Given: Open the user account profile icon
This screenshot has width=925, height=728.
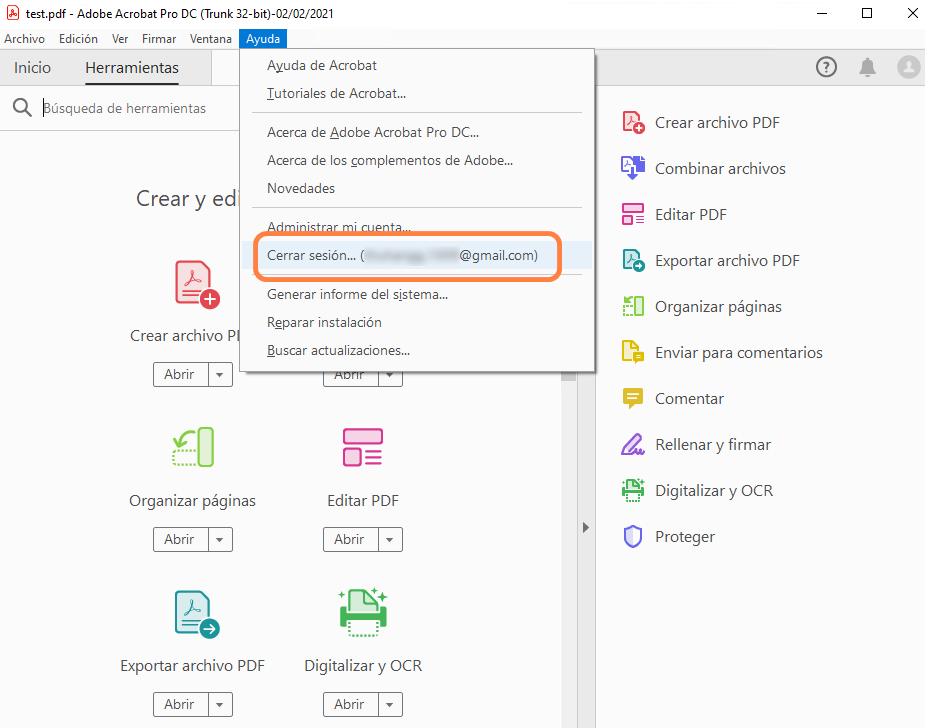Looking at the screenshot, I should point(908,67).
